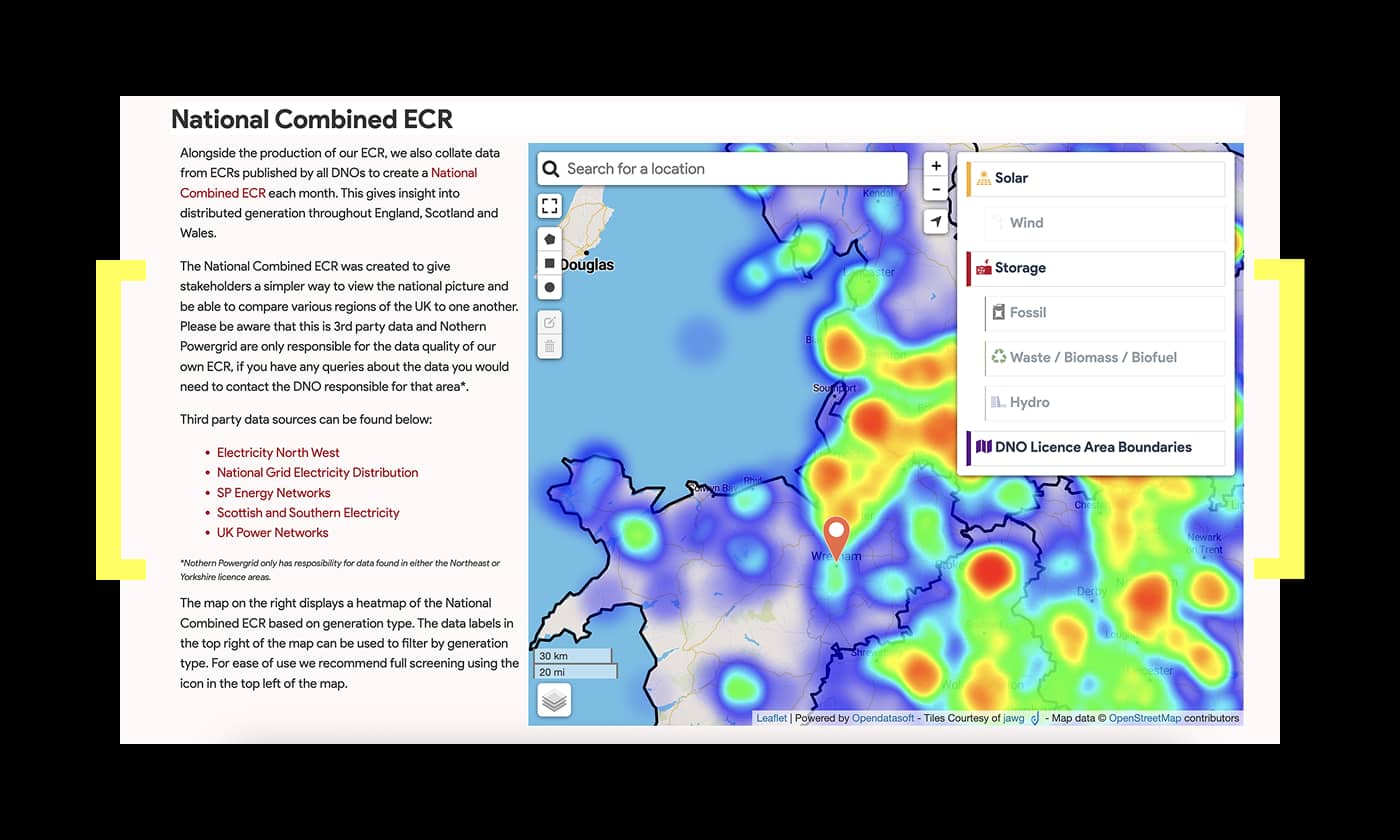The width and height of the screenshot is (1400, 840).
Task: Click the Search for a location field
Action: (x=730, y=169)
